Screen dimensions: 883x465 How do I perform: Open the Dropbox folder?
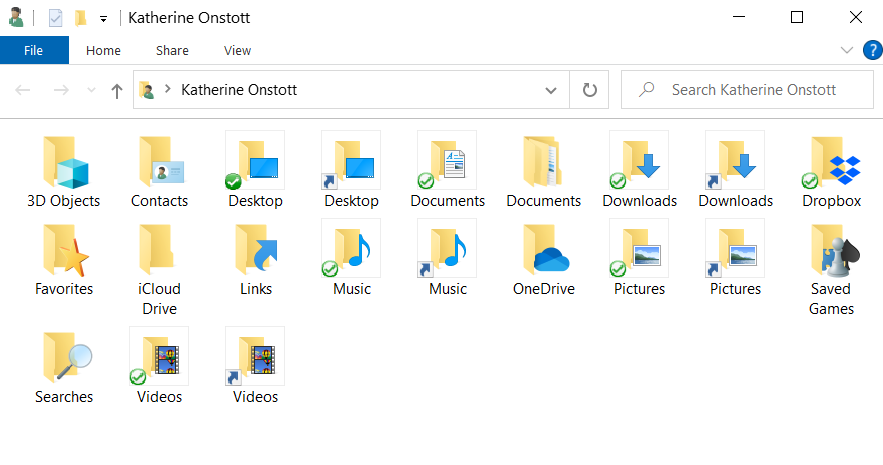click(x=831, y=172)
